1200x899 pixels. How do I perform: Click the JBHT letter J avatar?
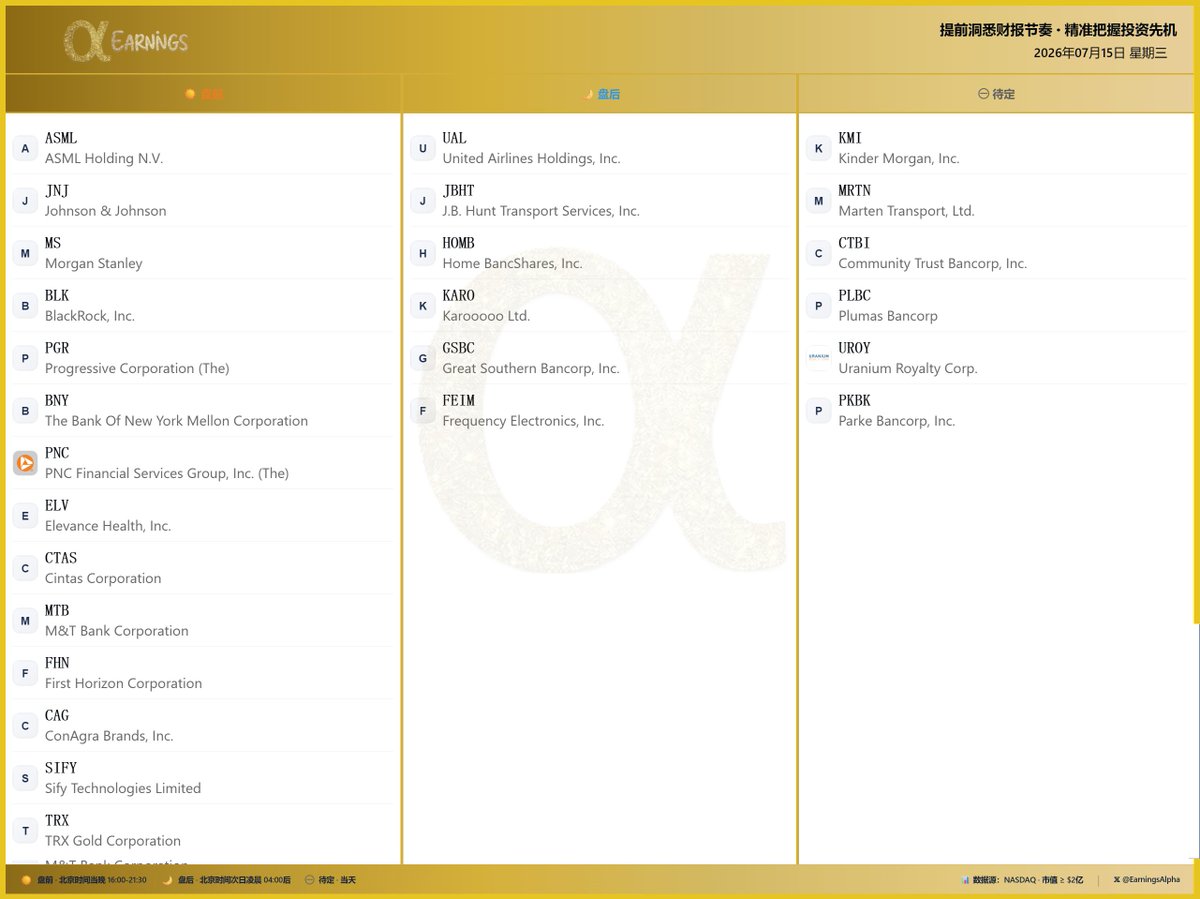[x=423, y=201]
